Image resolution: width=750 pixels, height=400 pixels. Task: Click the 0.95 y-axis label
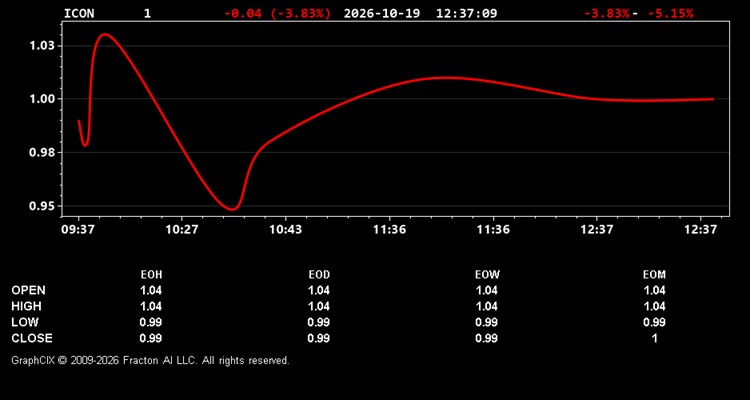point(44,206)
